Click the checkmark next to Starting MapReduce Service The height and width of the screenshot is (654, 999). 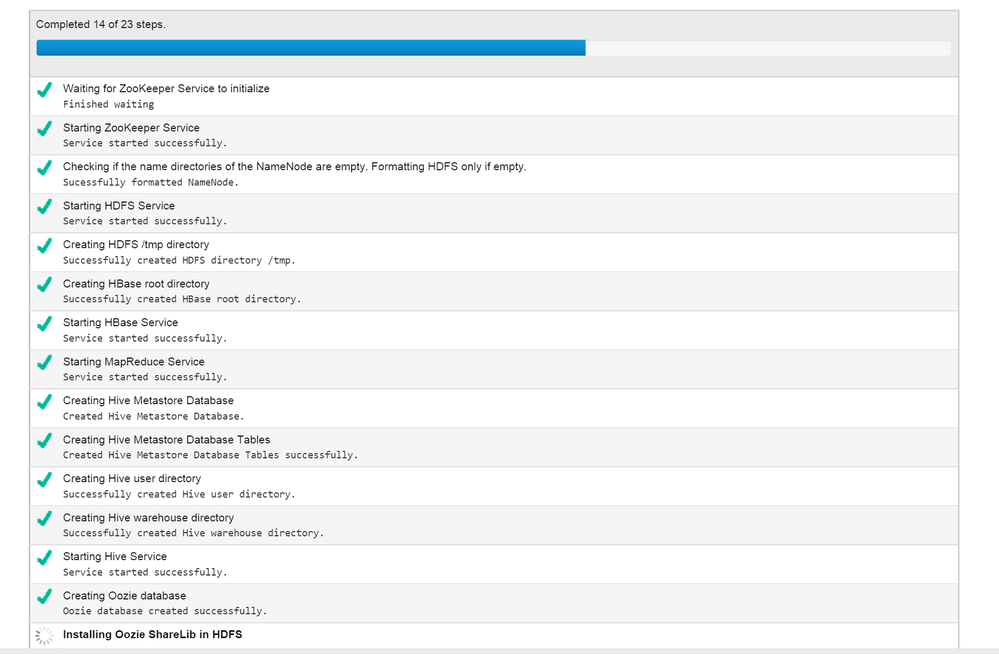(44, 363)
